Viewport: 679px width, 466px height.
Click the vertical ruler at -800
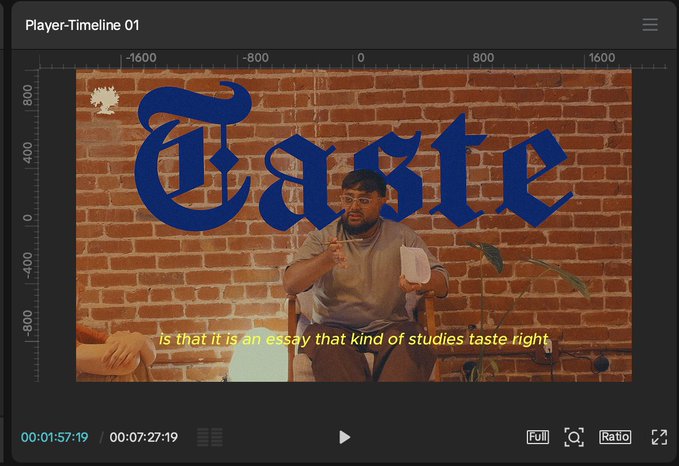28,323
